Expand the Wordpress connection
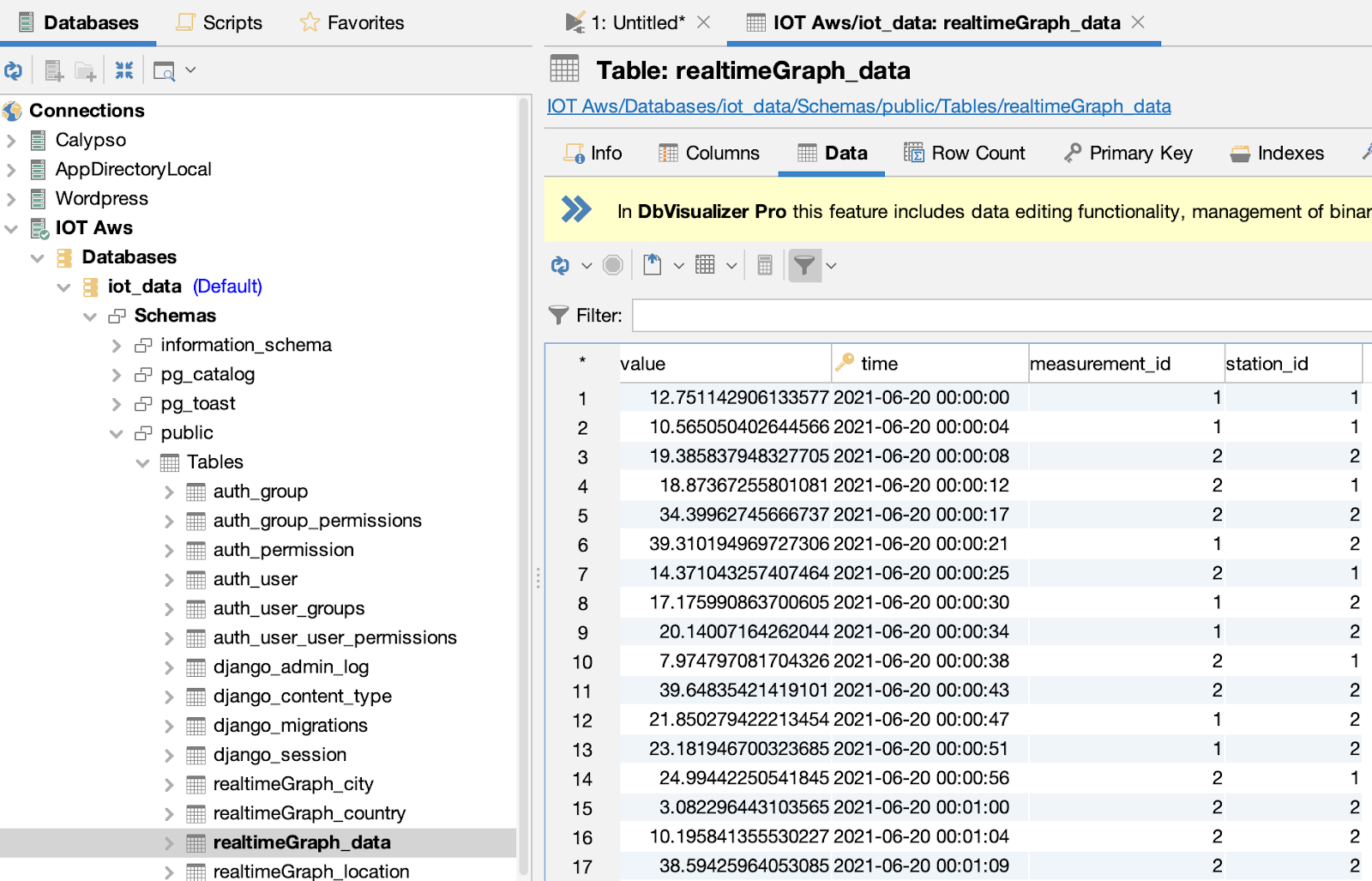The height and width of the screenshot is (881, 1372). (11, 199)
